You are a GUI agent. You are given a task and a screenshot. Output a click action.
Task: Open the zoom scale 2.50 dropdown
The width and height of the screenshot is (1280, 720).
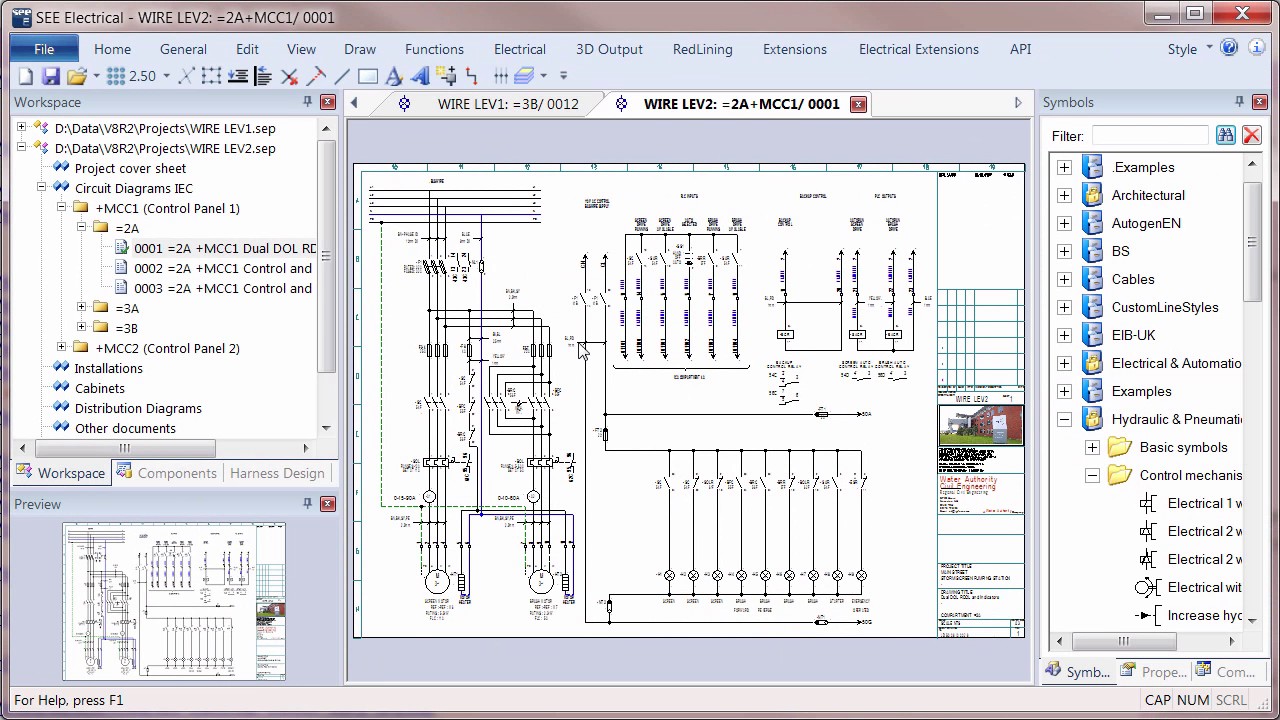pos(165,76)
